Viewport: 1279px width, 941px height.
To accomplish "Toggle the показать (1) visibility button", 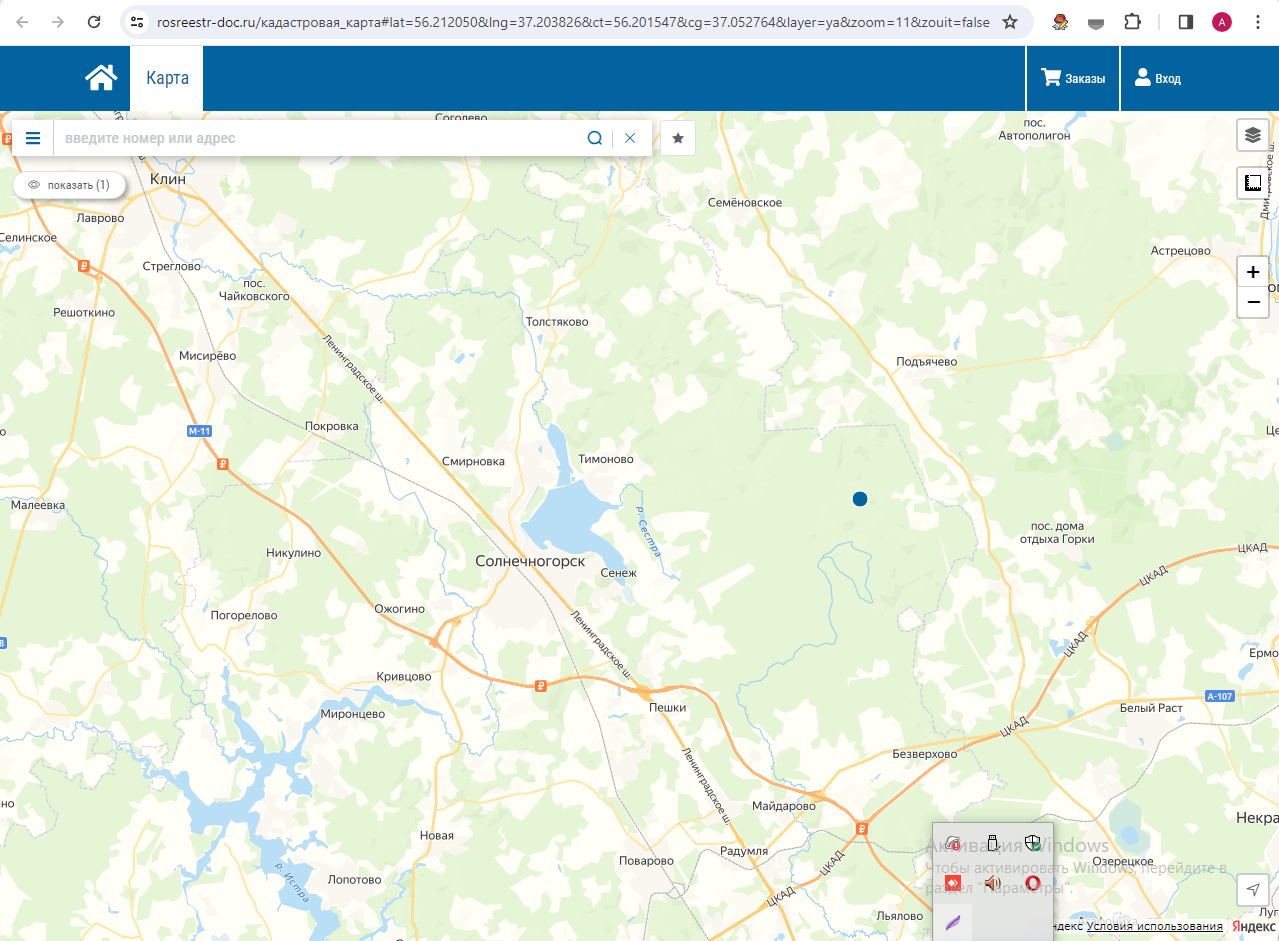I will pyautogui.click(x=69, y=185).
